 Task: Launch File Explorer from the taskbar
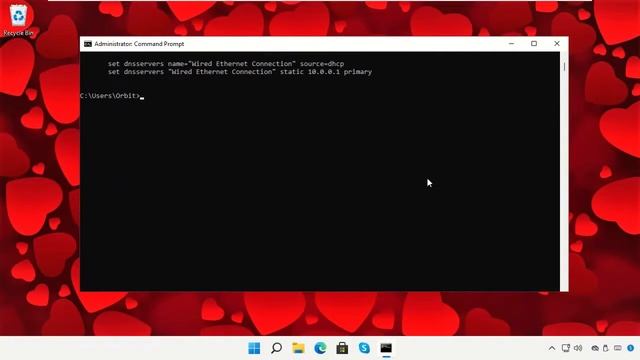click(298, 348)
